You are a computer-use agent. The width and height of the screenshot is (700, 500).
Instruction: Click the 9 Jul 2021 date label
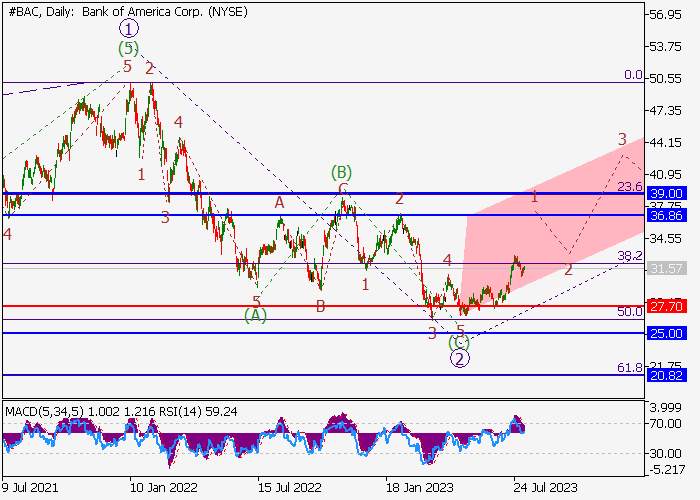29,487
